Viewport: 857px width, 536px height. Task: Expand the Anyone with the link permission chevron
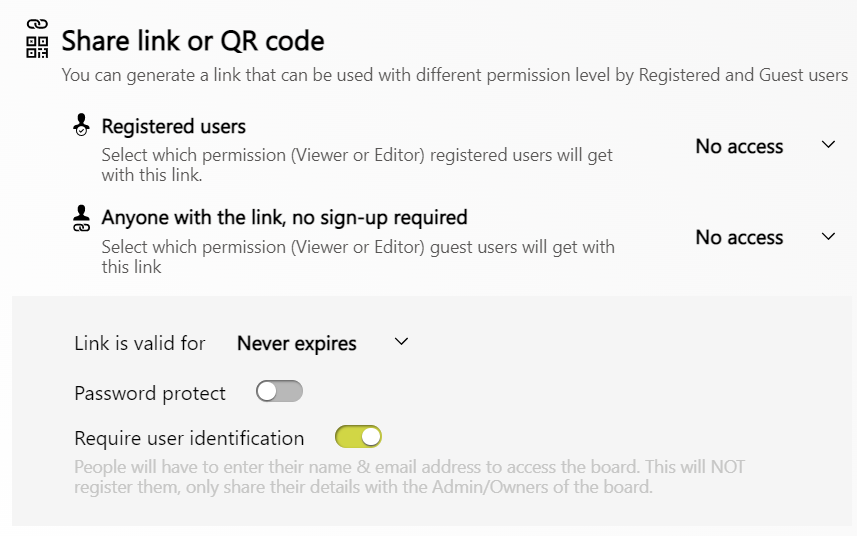828,237
